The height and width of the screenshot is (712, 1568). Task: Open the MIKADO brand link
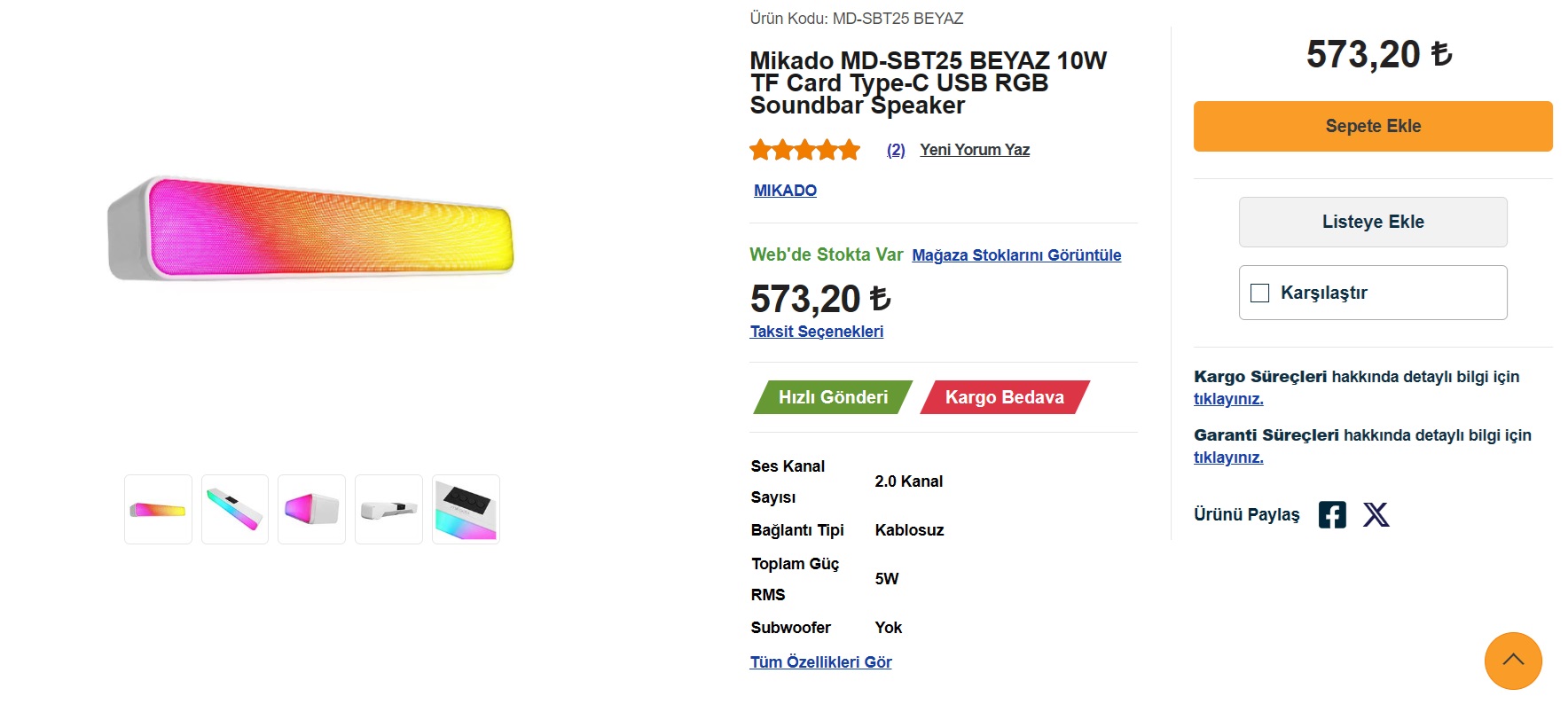[x=785, y=191]
